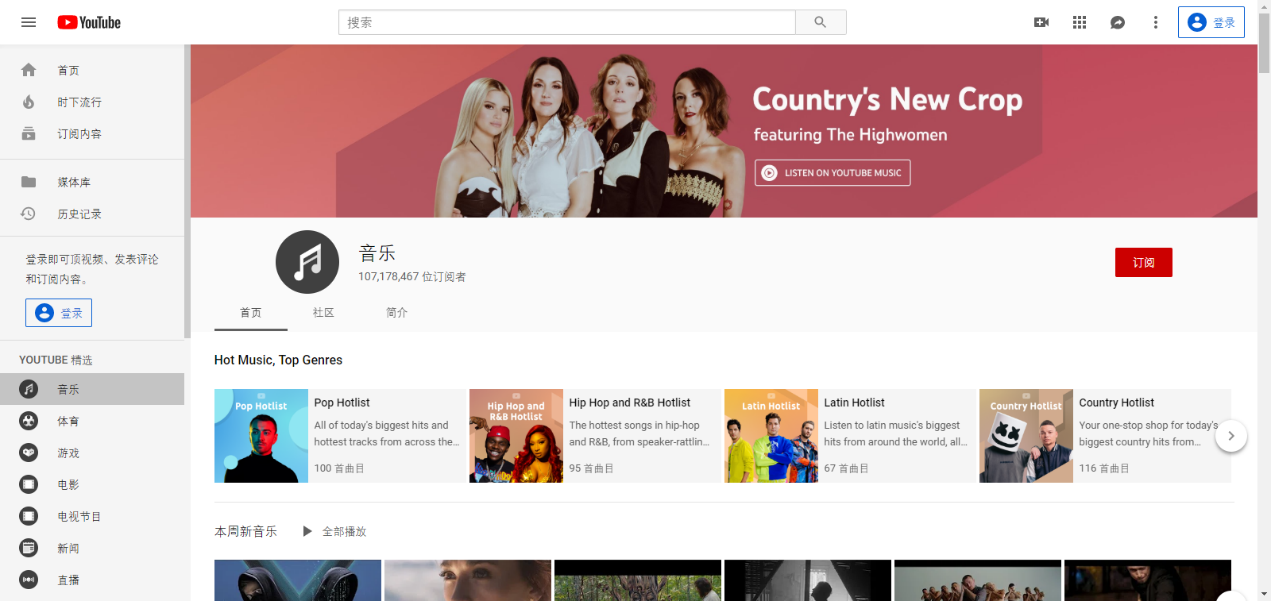Click next arrow on Hot Music carousel
1271x601 pixels.
(1231, 436)
